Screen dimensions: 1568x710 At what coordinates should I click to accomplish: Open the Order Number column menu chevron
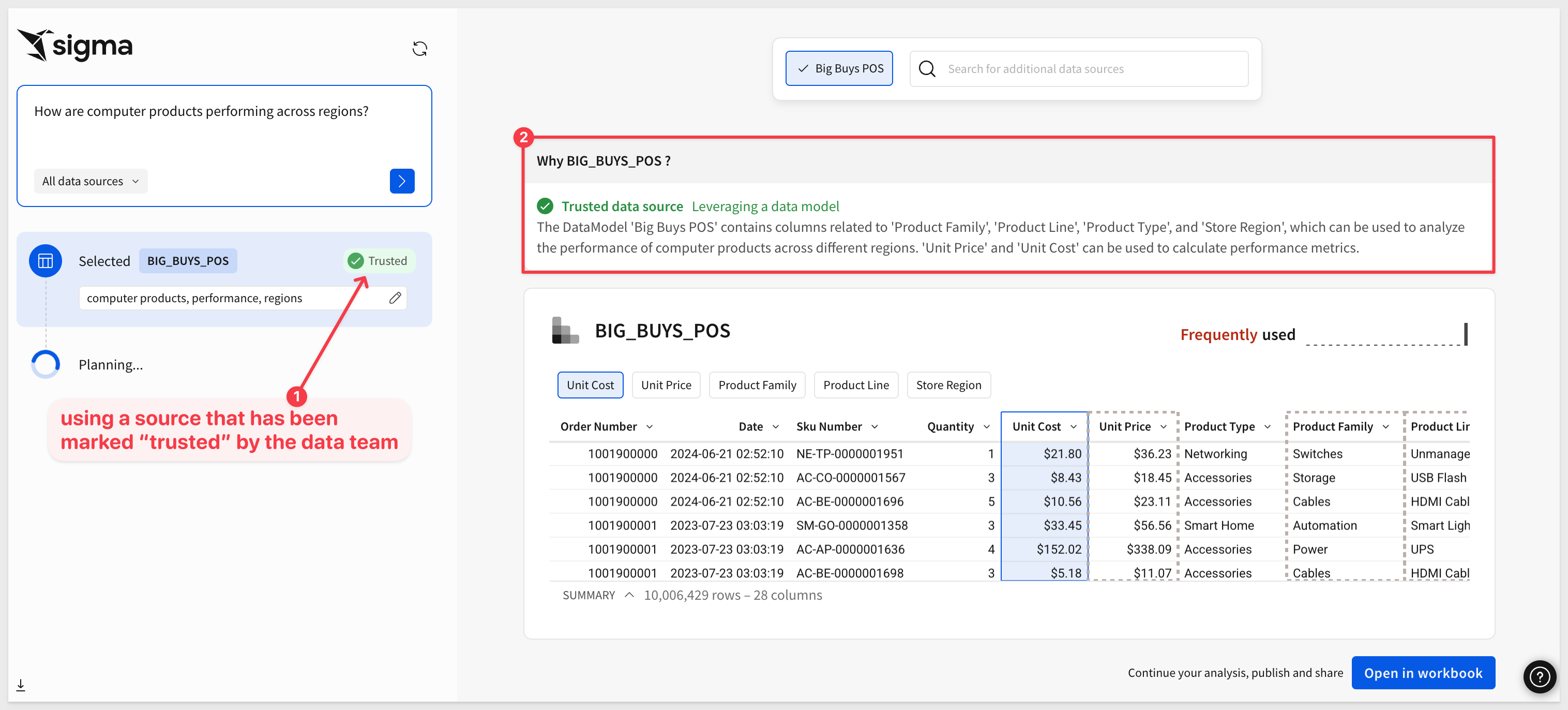pos(650,426)
